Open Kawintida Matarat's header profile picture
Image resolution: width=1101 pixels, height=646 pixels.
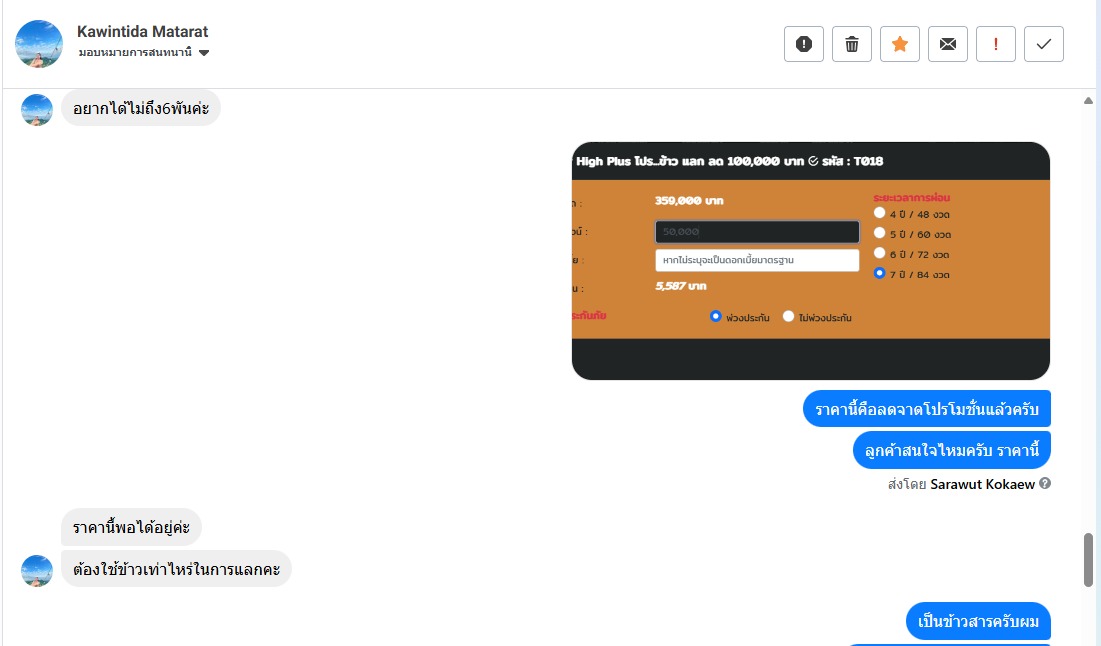pos(39,44)
